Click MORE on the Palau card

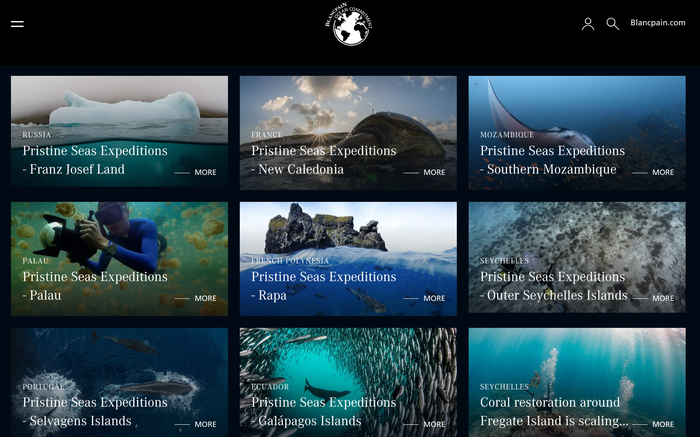coord(205,298)
